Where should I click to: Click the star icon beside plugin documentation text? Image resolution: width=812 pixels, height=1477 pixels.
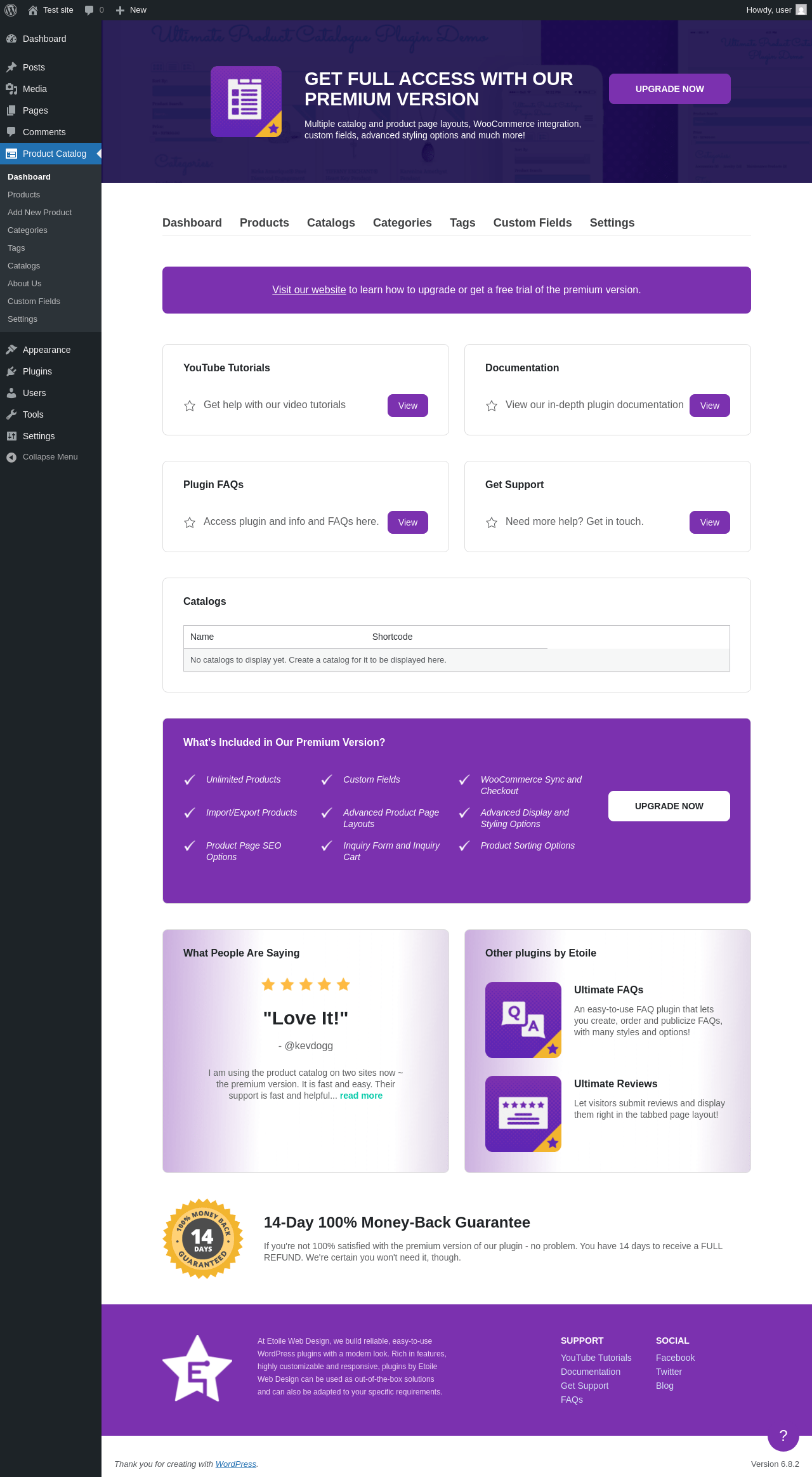(x=492, y=406)
